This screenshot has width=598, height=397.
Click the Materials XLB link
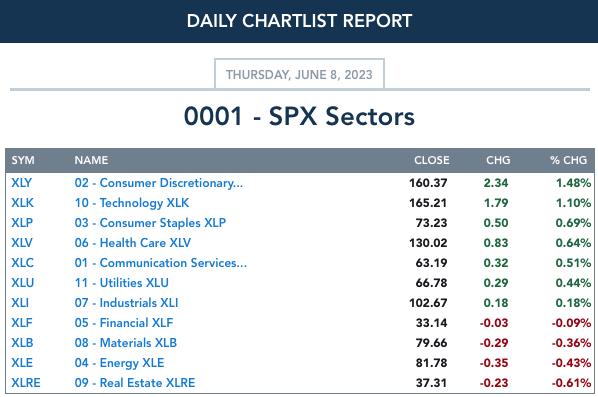125,343
